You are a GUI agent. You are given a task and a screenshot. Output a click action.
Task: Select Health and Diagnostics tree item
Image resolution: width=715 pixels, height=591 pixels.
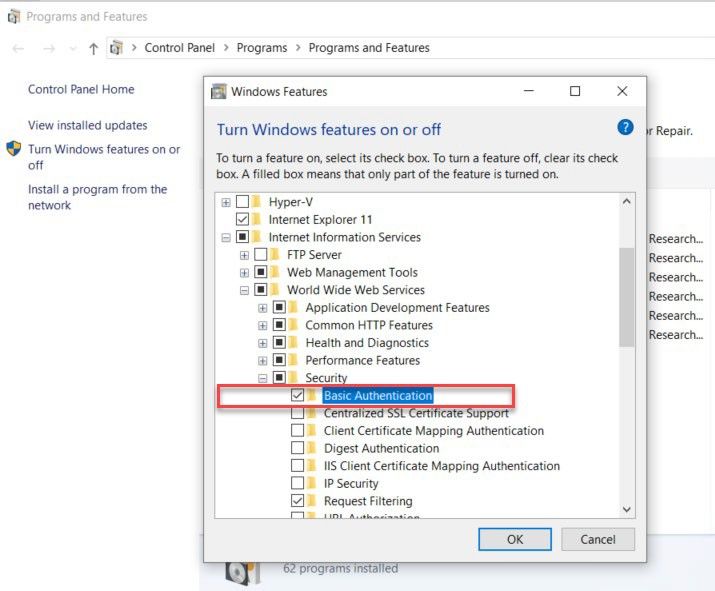[367, 342]
